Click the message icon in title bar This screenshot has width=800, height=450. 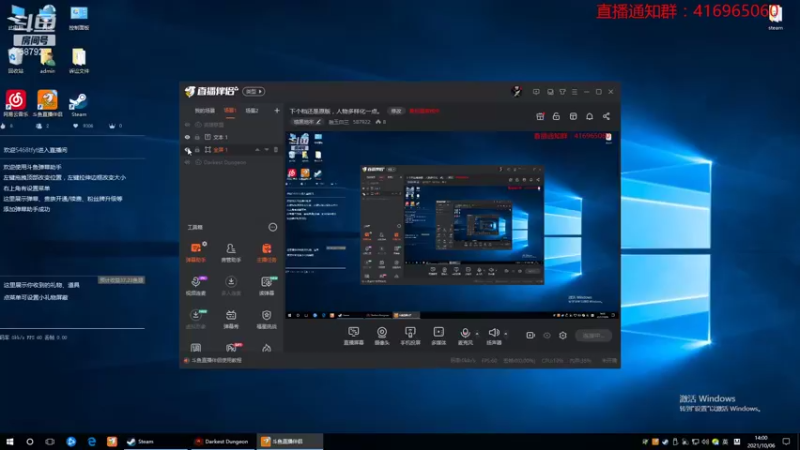(x=536, y=92)
